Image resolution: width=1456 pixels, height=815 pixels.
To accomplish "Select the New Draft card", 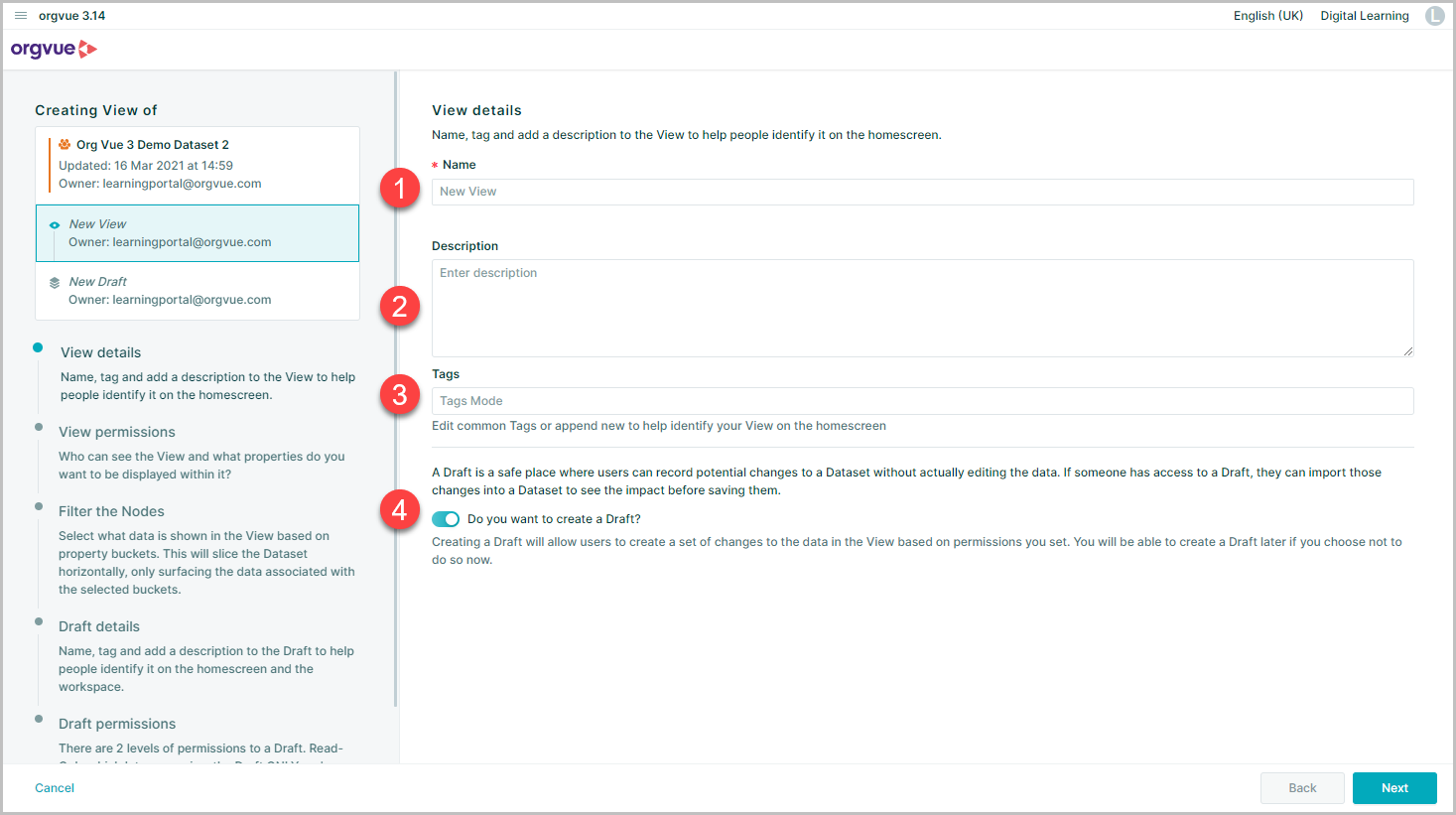I will pyautogui.click(x=198, y=291).
